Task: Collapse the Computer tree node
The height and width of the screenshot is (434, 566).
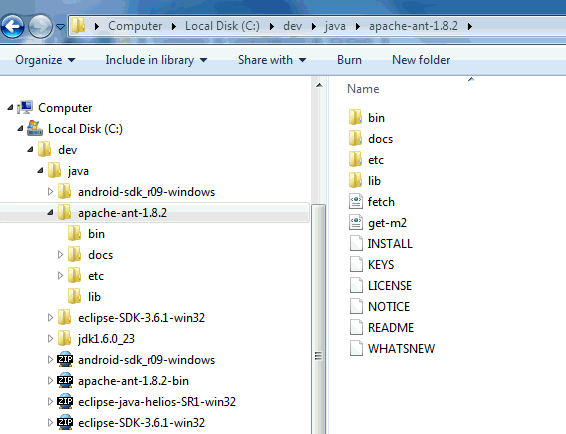Action: (x=10, y=108)
